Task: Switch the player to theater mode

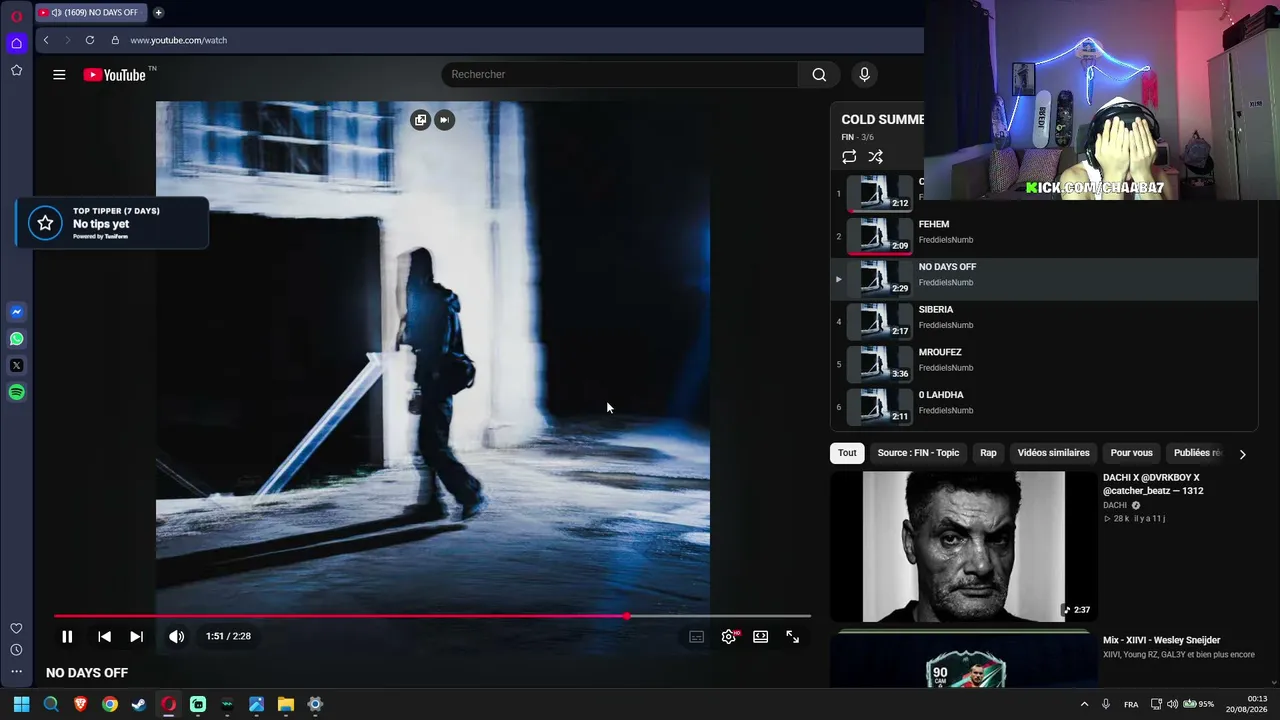Action: pos(761,636)
